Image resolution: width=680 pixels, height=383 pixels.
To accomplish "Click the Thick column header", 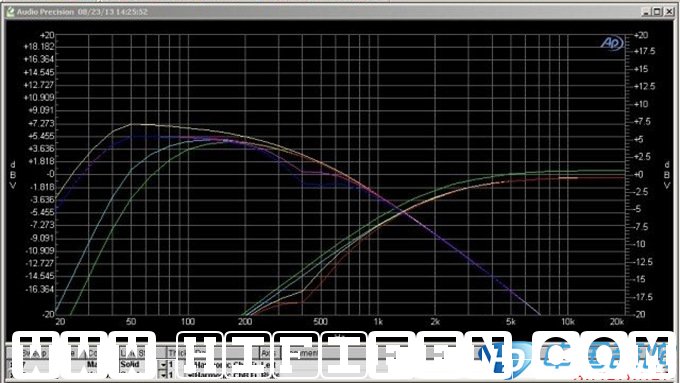I will click(x=177, y=353).
